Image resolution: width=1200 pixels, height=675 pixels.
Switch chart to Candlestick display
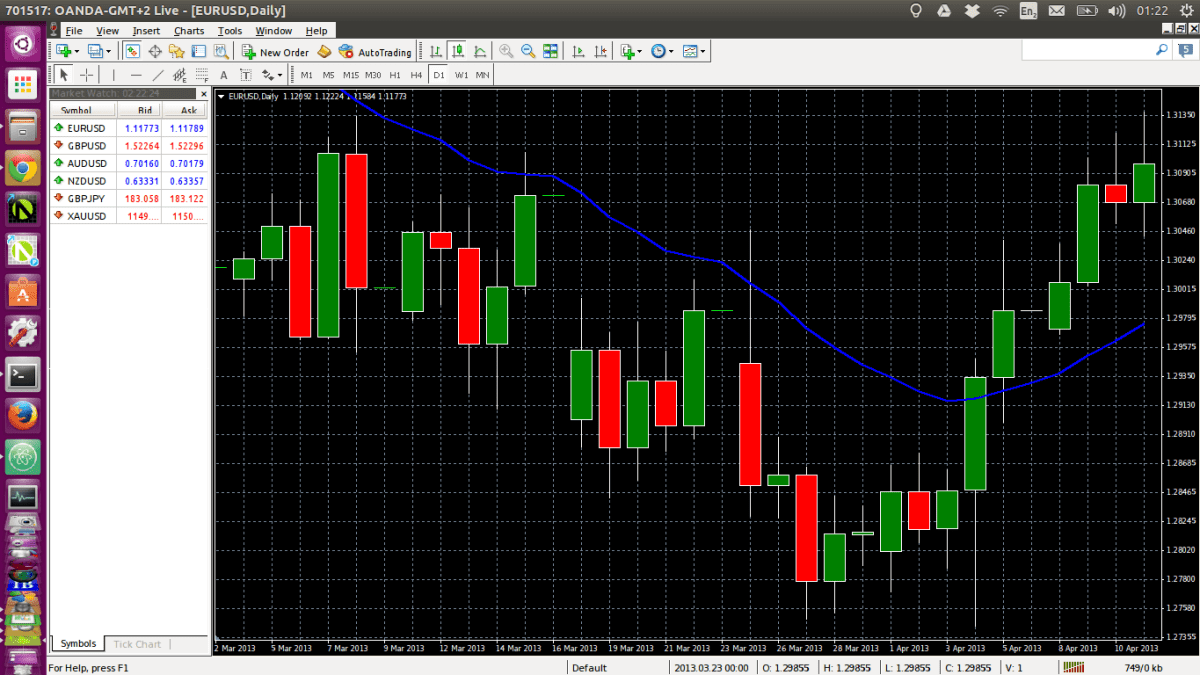[456, 50]
